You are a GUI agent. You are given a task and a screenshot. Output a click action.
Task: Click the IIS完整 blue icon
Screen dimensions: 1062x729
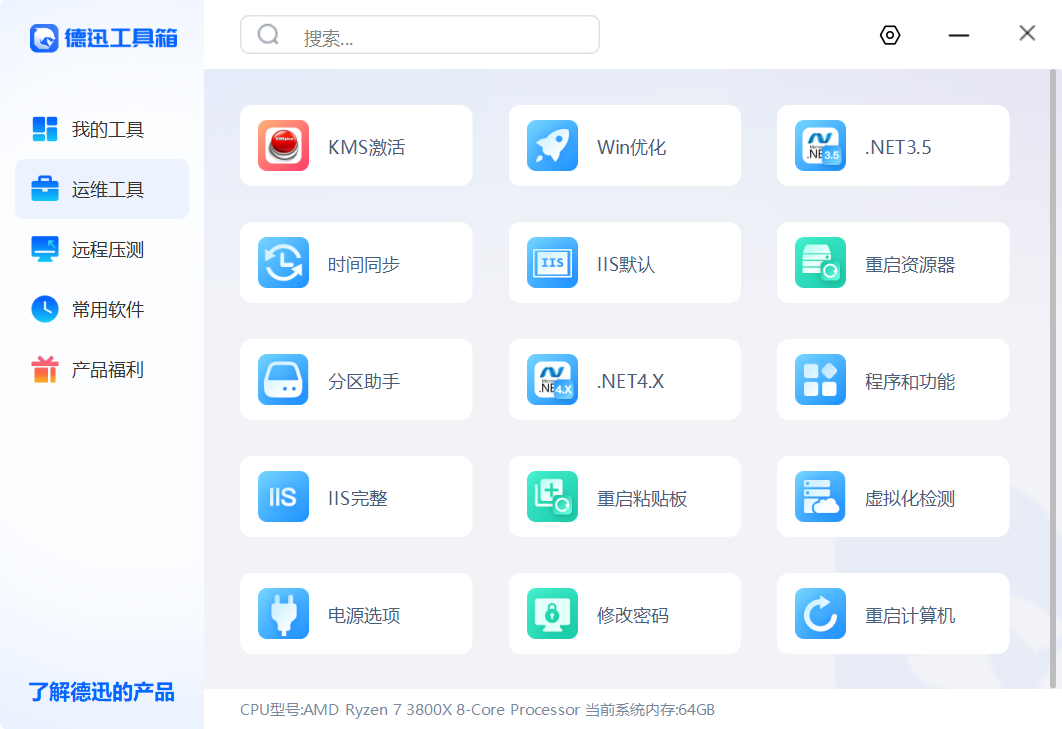[x=283, y=497]
